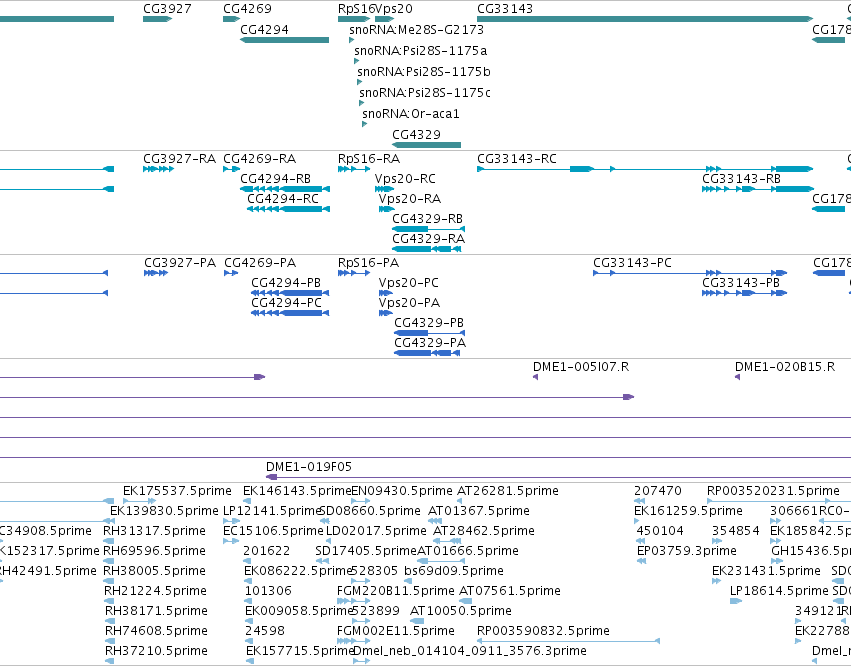Open CDS label CG4294-PC
The image size is (851, 666).
click(287, 303)
